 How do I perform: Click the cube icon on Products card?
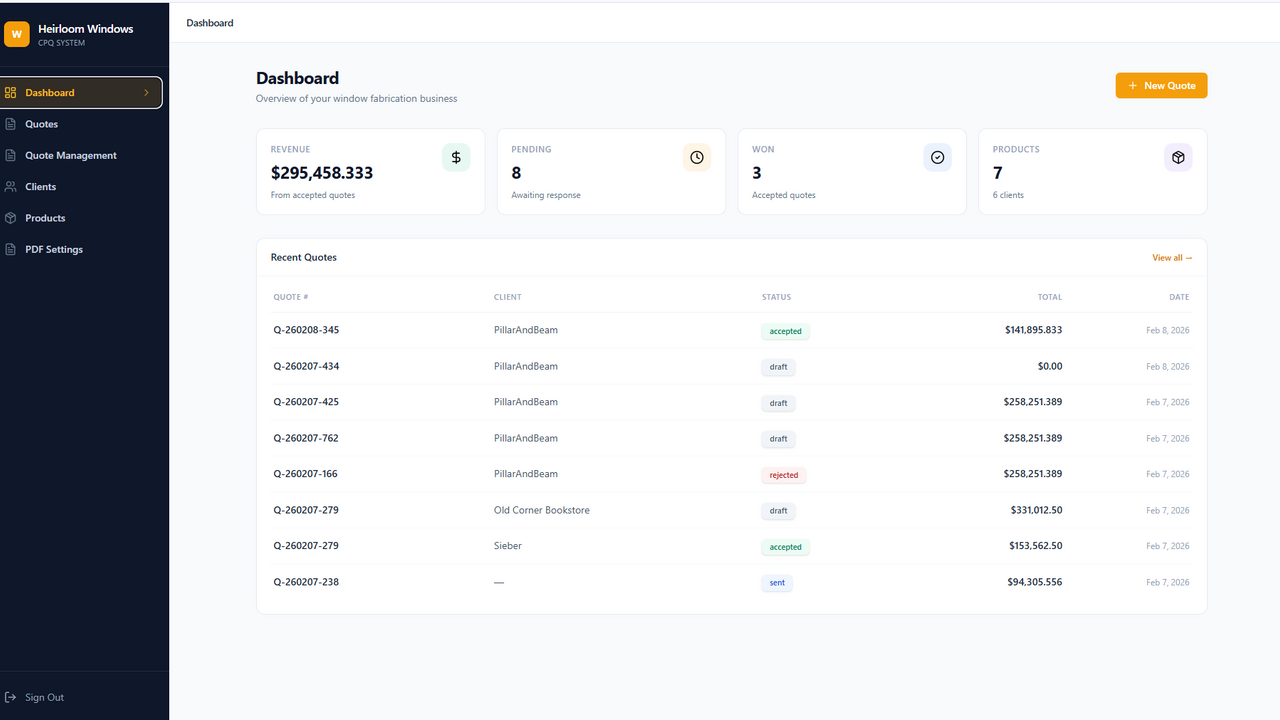coord(1178,157)
